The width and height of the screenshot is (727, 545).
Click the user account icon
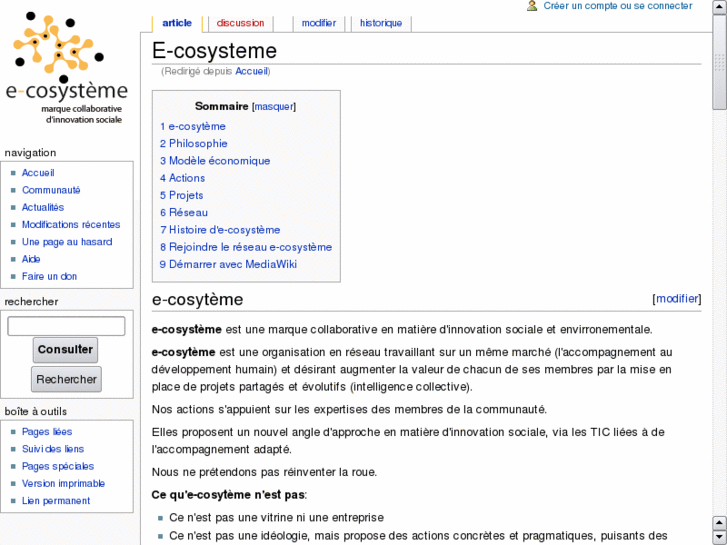pos(532,6)
